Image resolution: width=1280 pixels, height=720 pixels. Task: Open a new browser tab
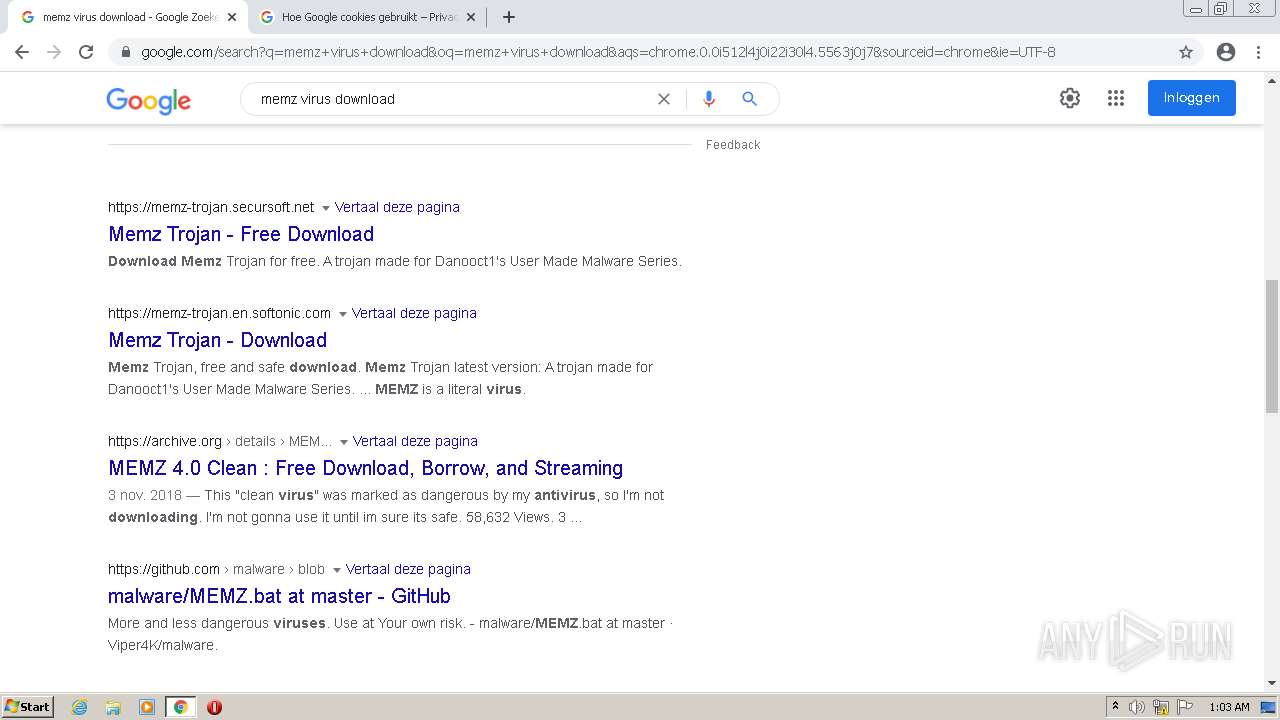[509, 17]
